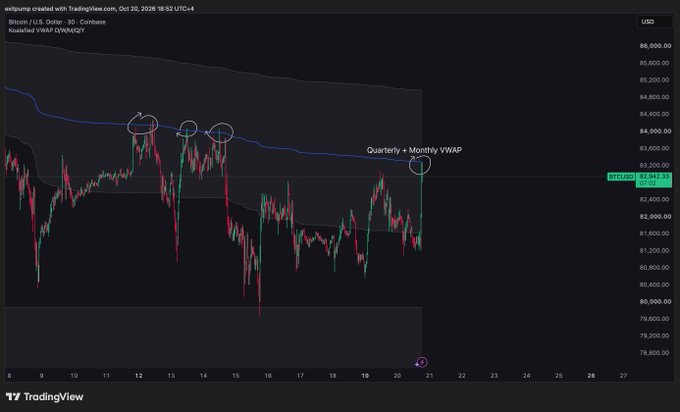Click the 83,200.00 price axis label
This screenshot has width=680, height=412.
(655, 165)
